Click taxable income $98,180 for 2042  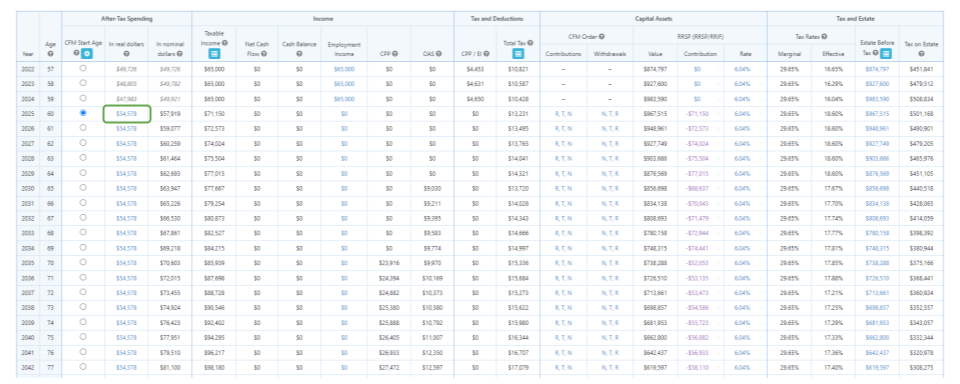click(x=214, y=367)
